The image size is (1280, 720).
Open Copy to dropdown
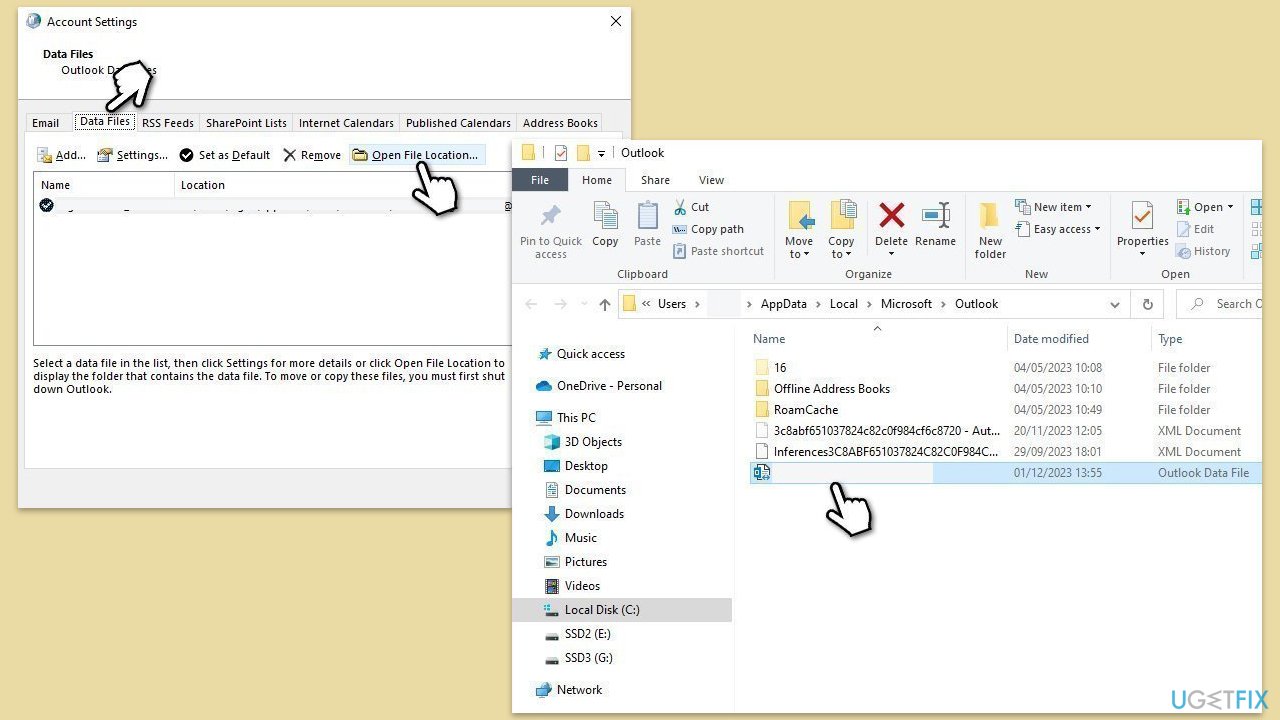pos(841,230)
